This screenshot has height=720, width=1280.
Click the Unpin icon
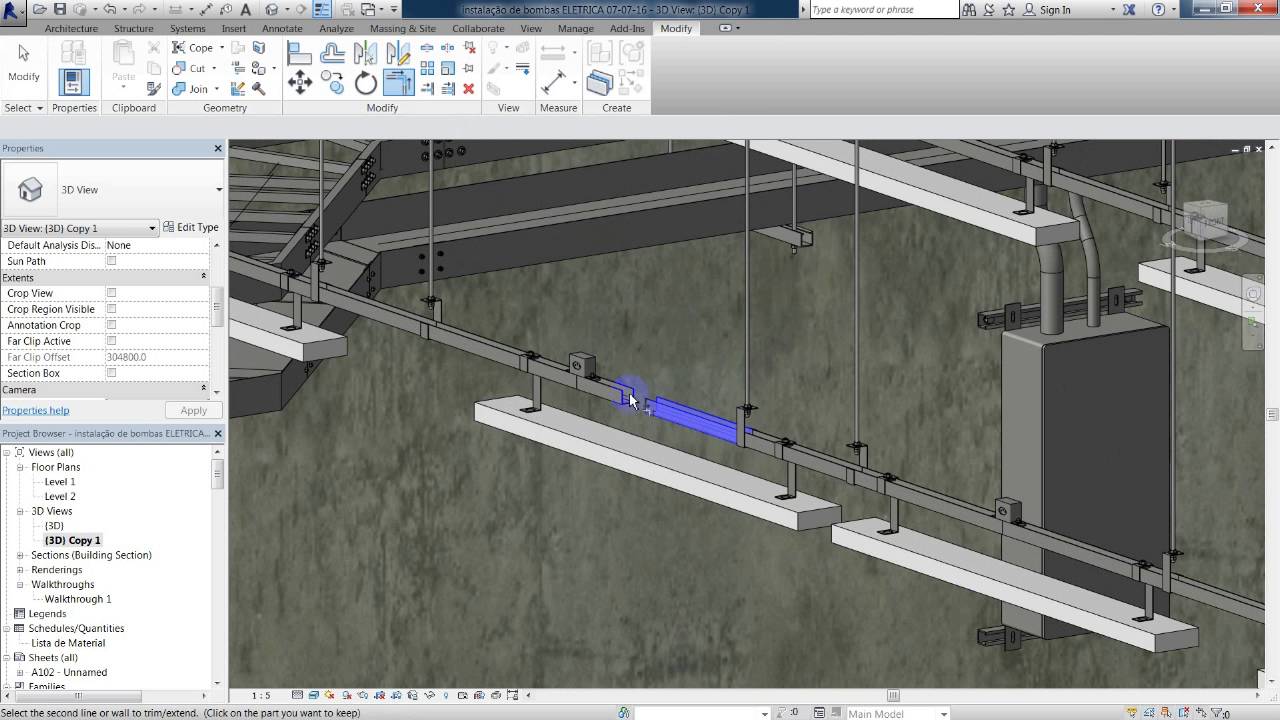(x=468, y=48)
